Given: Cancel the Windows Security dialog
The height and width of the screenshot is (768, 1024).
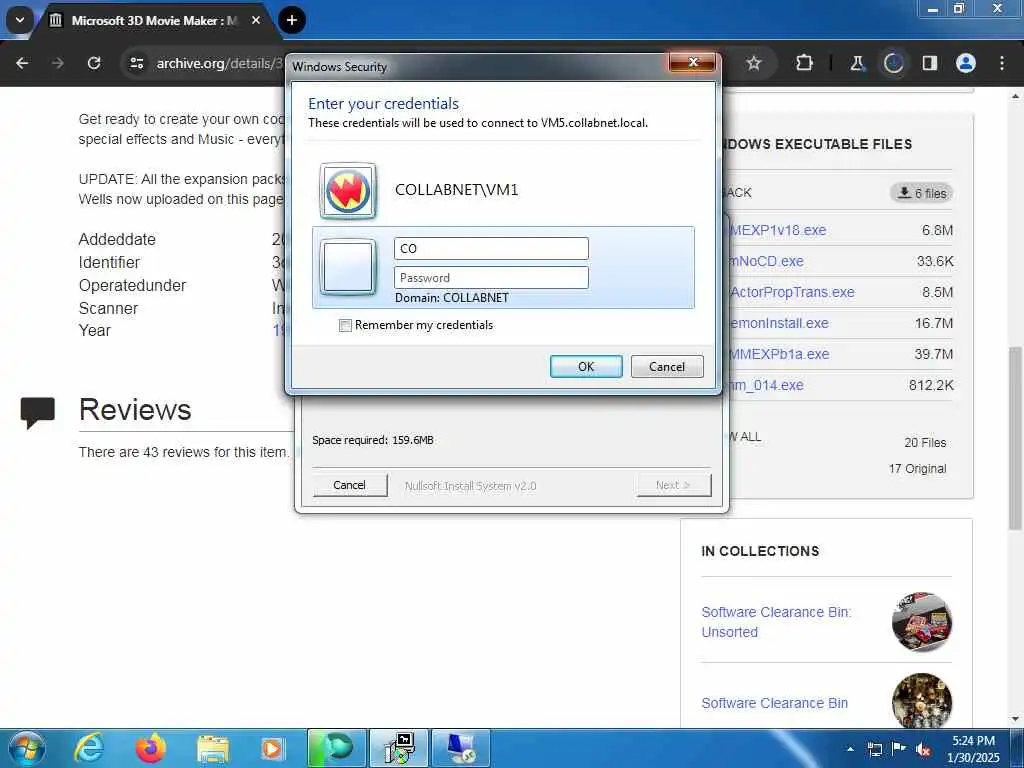Looking at the screenshot, I should 667,366.
